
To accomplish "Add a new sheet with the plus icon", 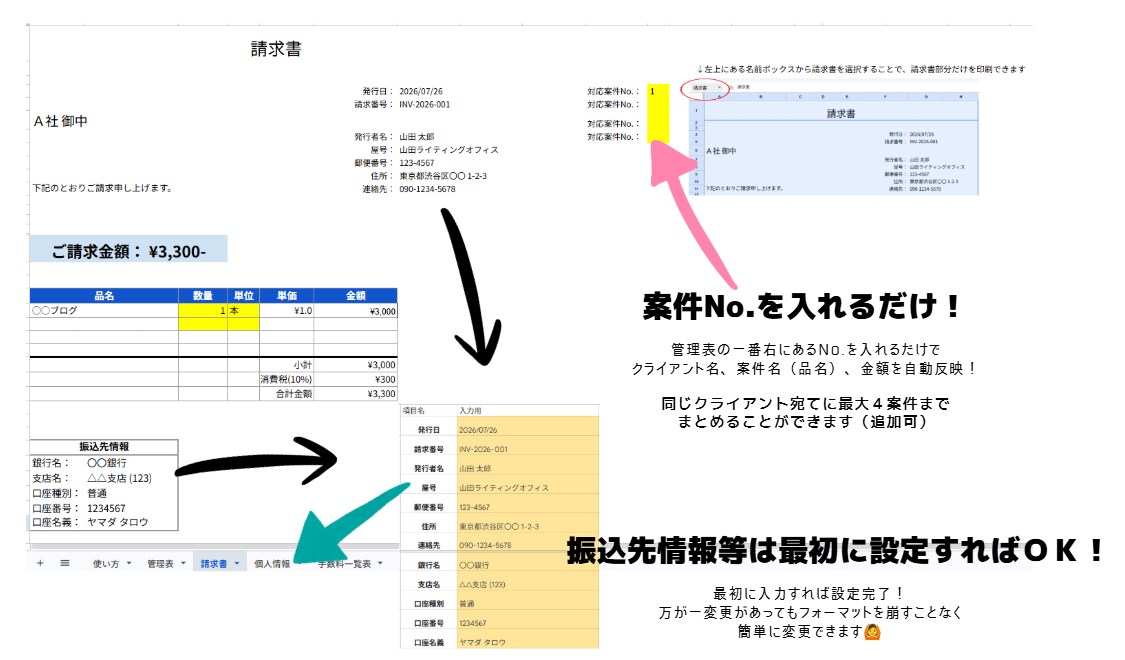I will 40,563.
